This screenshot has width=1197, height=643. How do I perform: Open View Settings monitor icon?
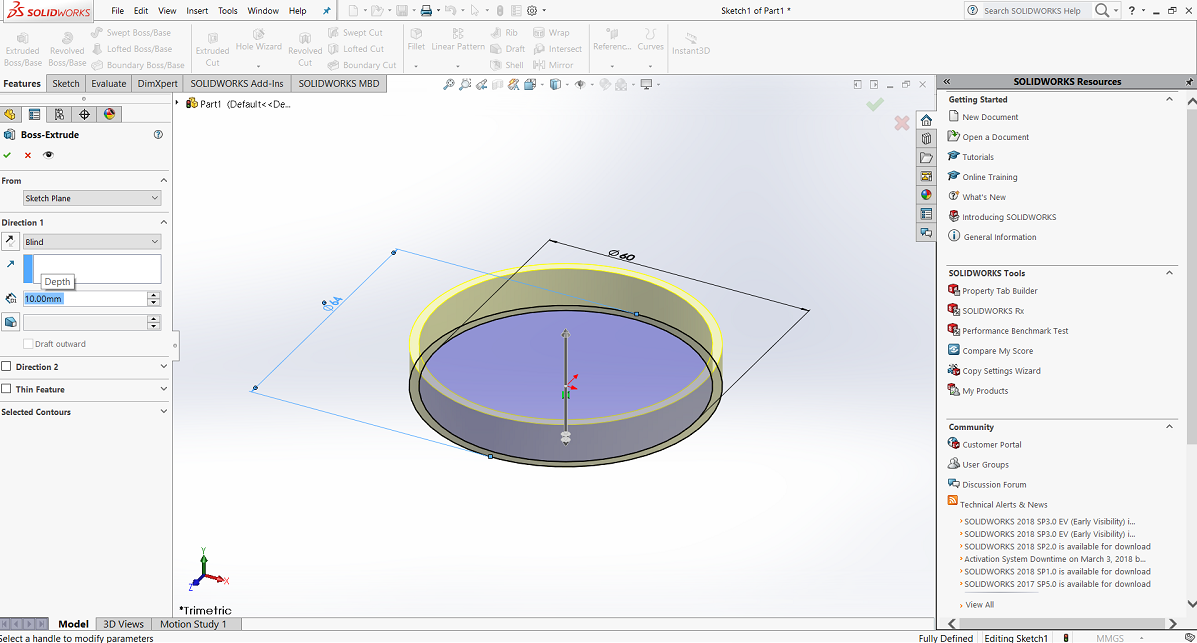[x=647, y=85]
